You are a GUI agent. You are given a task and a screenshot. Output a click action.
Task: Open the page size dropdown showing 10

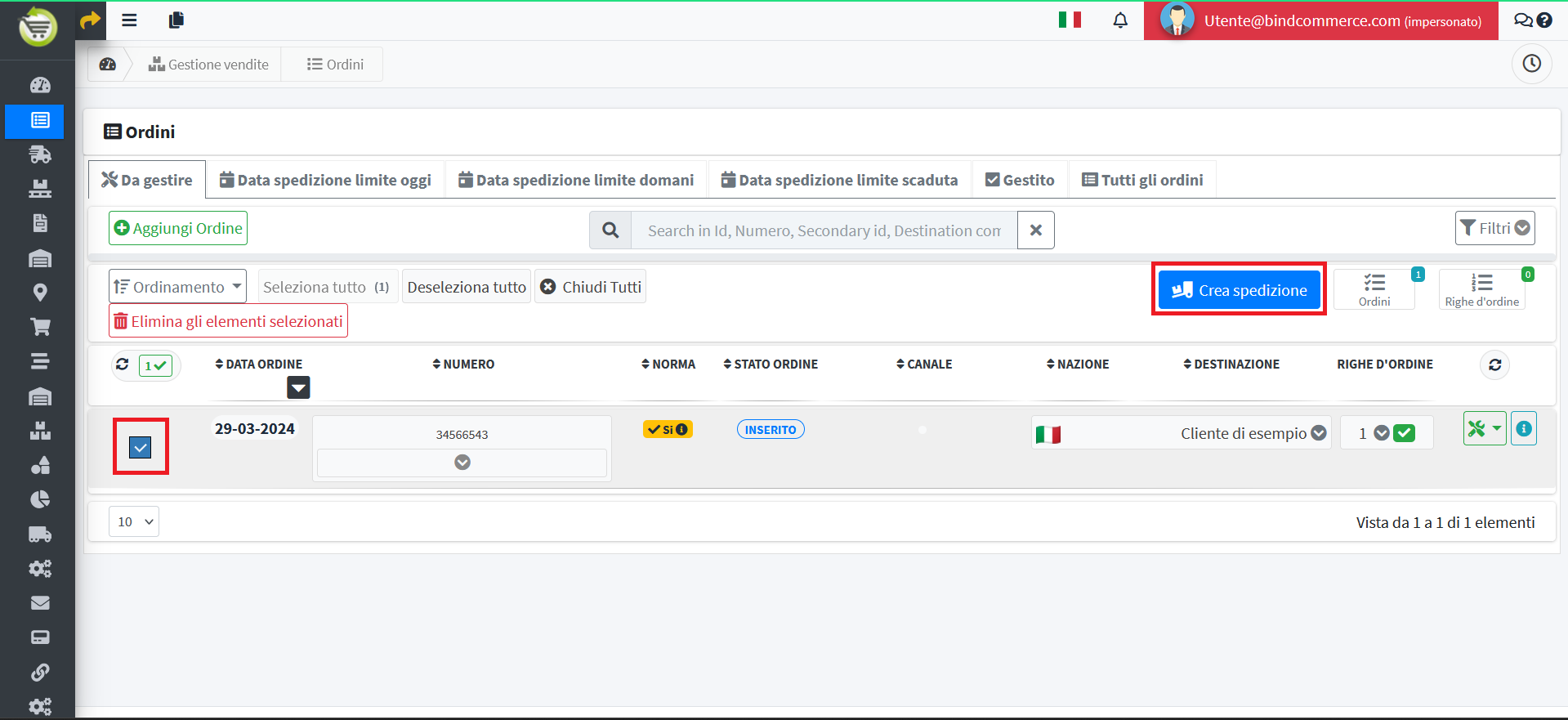point(134,521)
